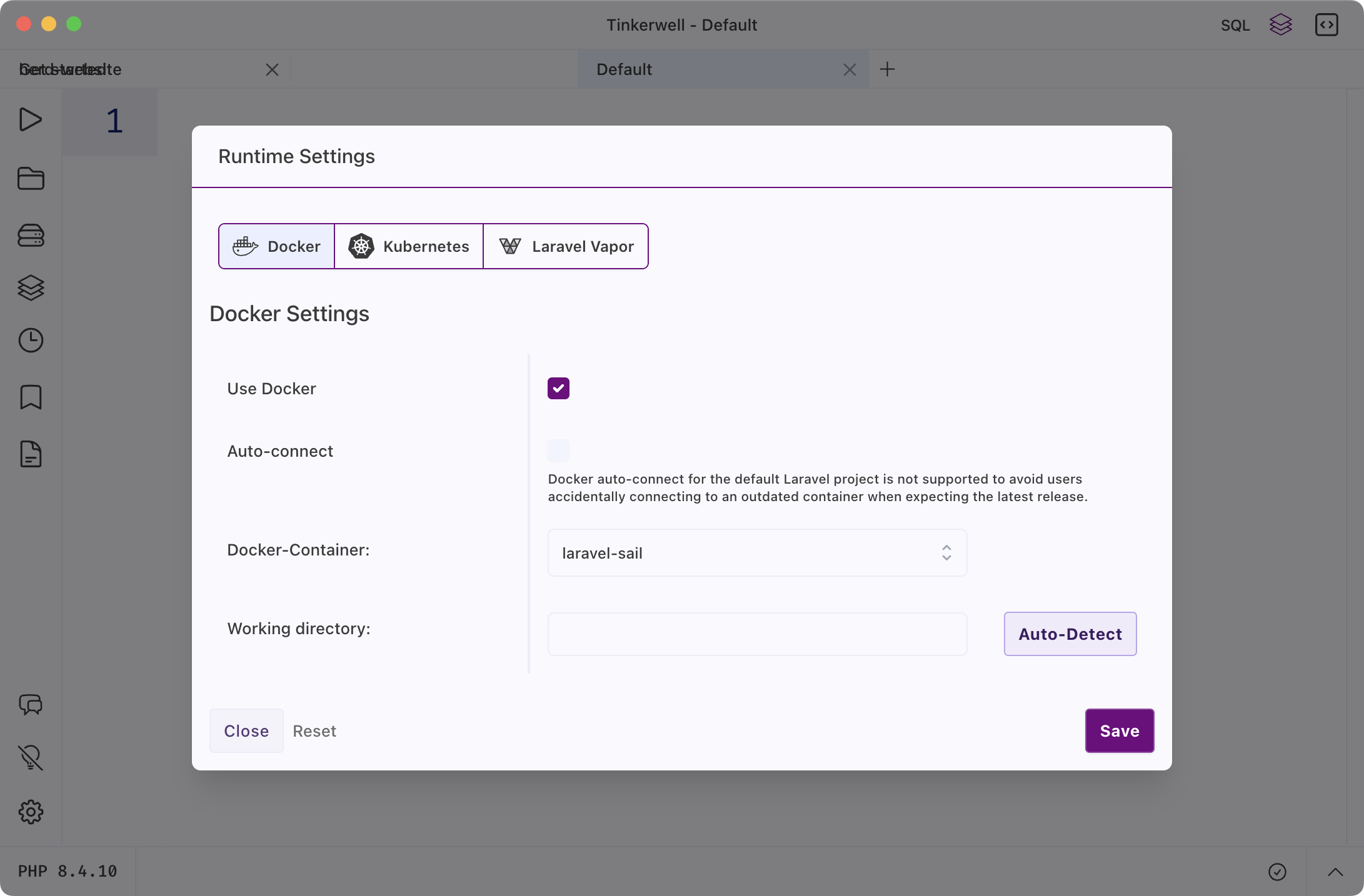Click the settings gear in sidebar
1364x896 pixels.
tap(31, 812)
